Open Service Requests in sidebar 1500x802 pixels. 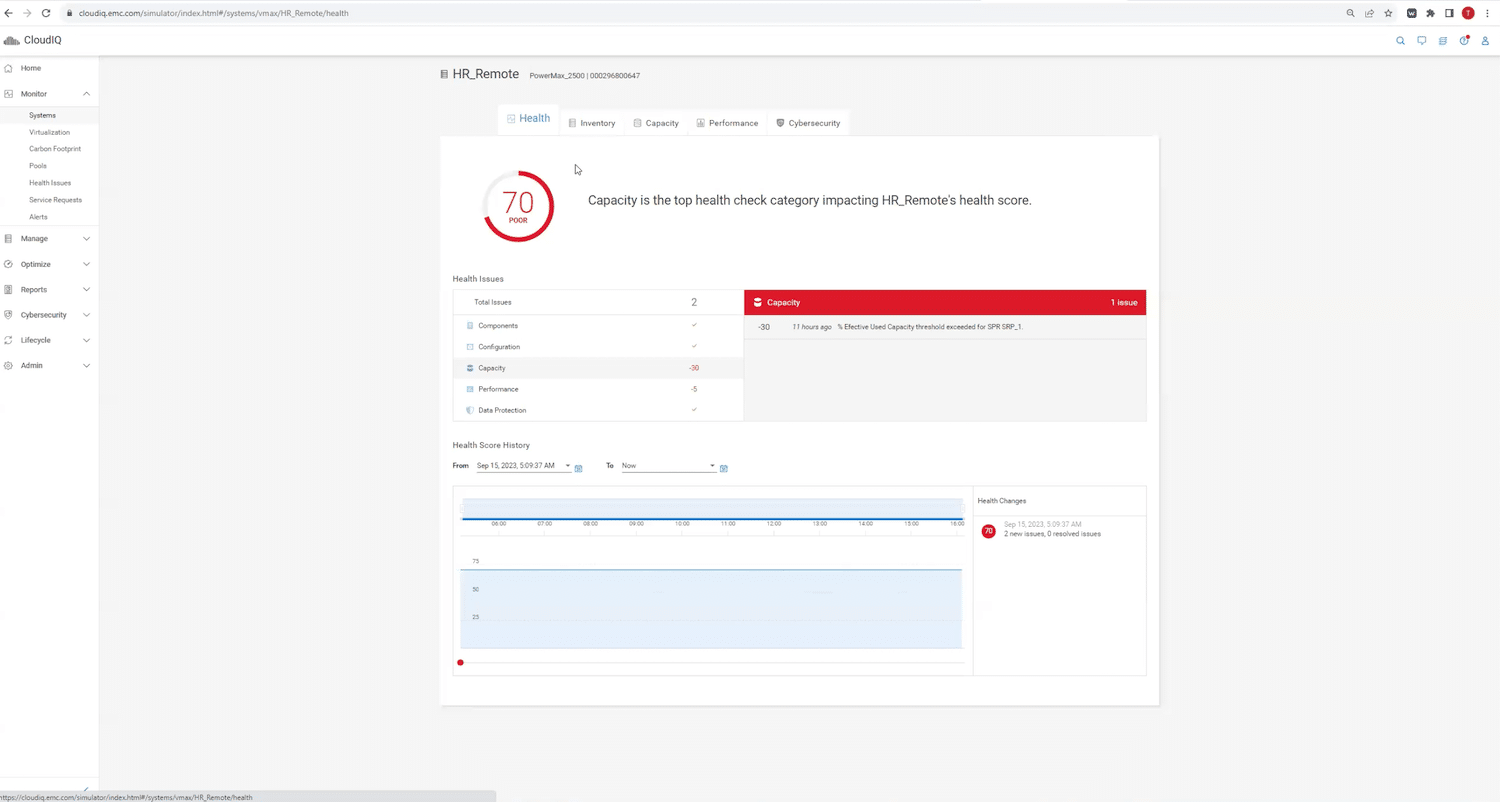55,200
